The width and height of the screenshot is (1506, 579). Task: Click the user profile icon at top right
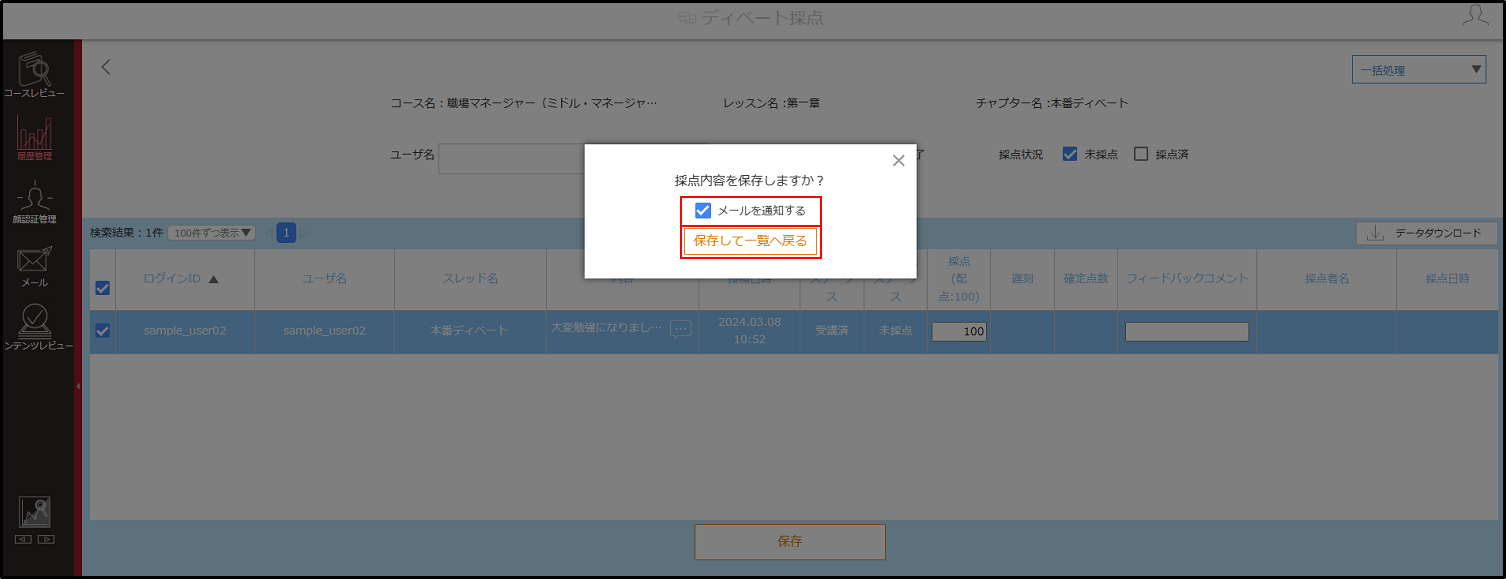tap(1475, 15)
